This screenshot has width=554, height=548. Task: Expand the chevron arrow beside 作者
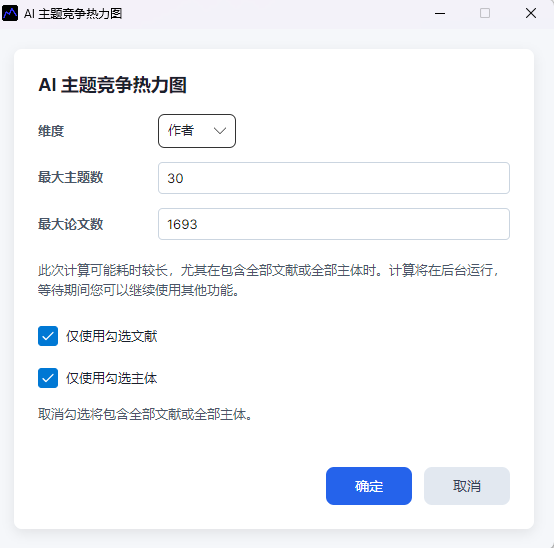point(220,131)
